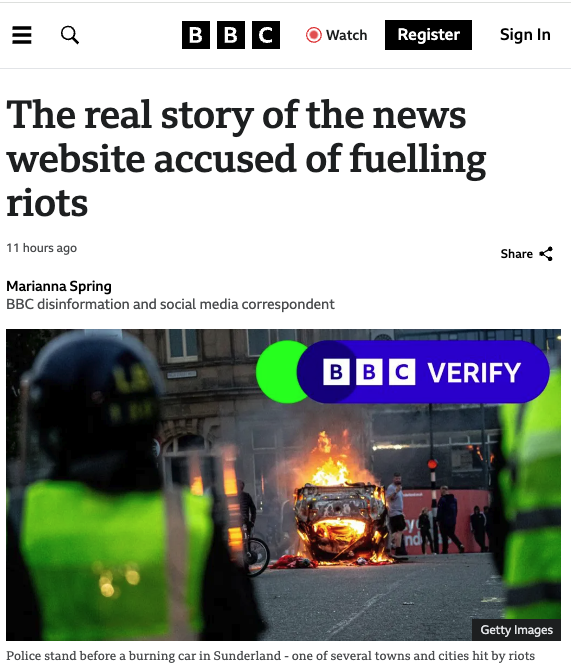Go to homepage via BBC logo

tap(231, 35)
